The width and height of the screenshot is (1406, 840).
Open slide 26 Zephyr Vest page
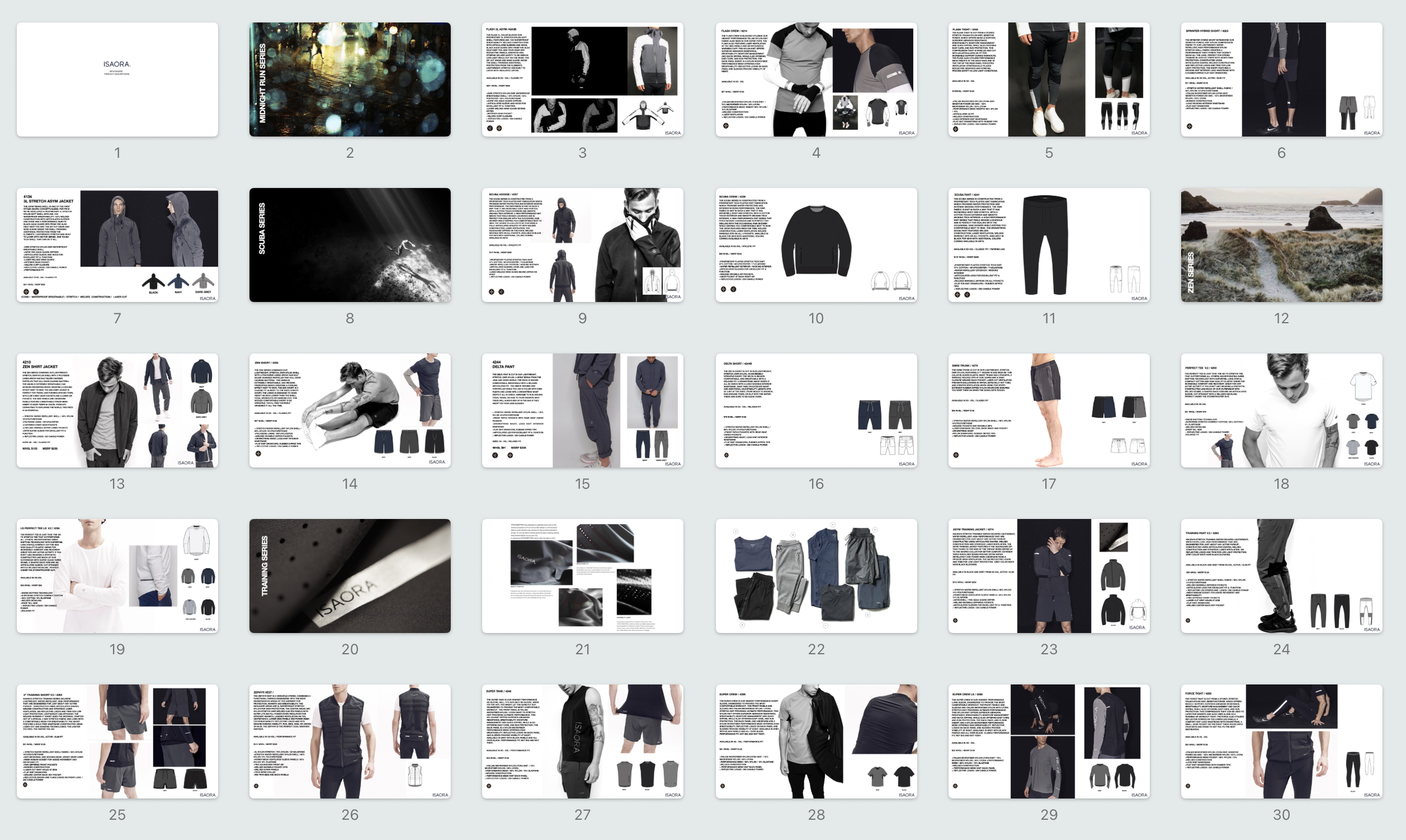pyautogui.click(x=350, y=741)
